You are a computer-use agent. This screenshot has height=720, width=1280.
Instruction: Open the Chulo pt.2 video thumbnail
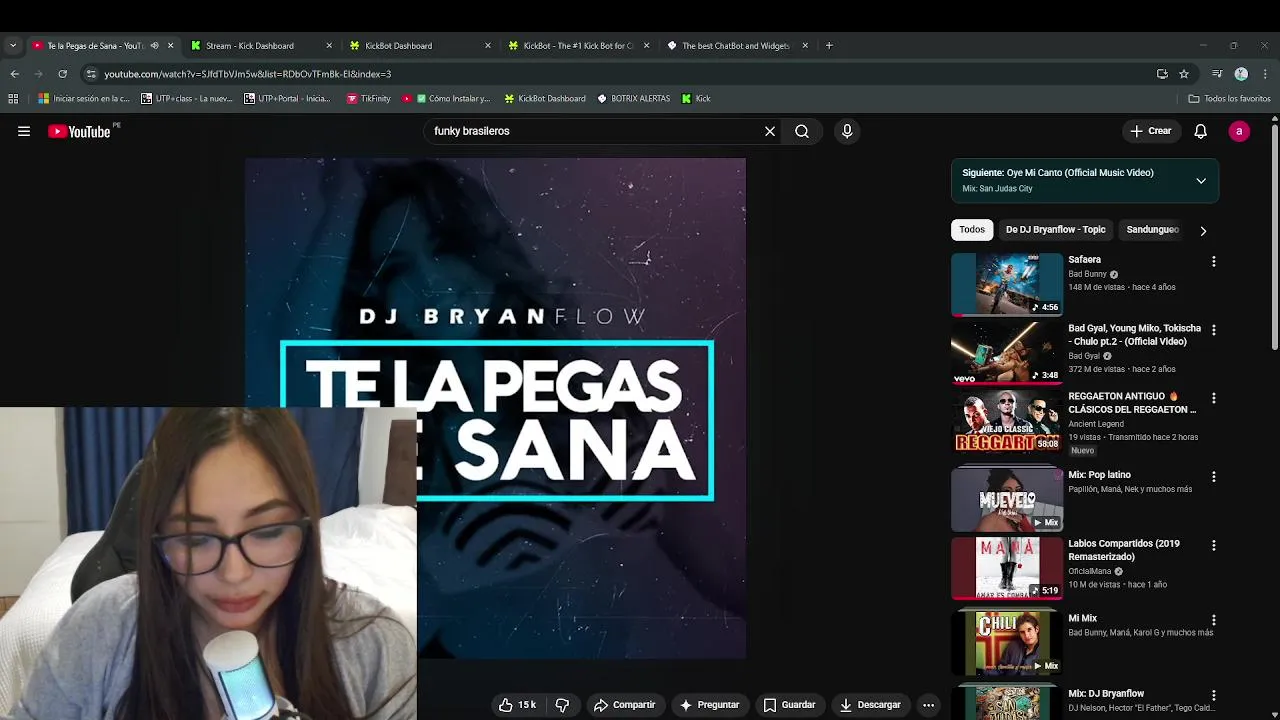(x=1006, y=353)
